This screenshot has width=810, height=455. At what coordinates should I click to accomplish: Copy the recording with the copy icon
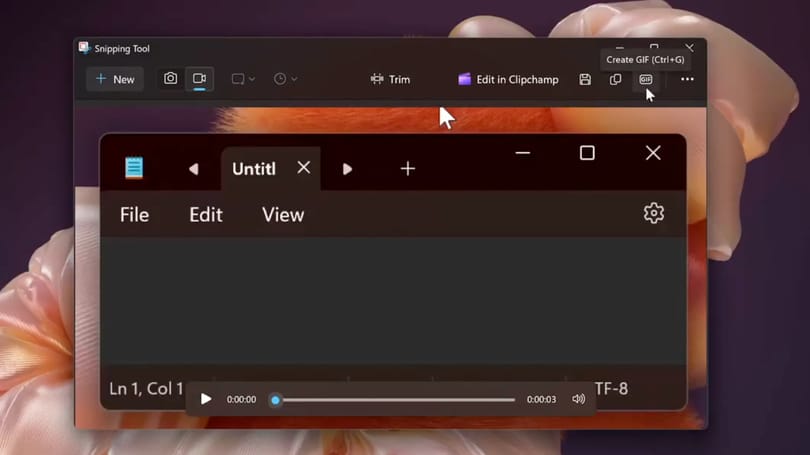click(615, 79)
